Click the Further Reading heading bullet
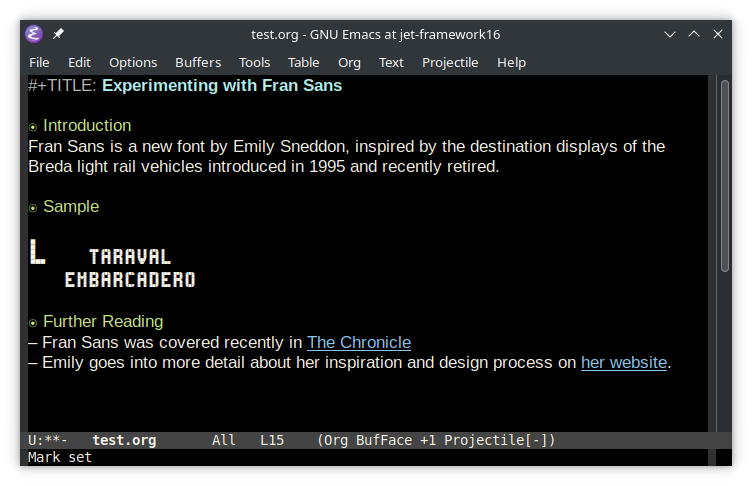 (33, 323)
